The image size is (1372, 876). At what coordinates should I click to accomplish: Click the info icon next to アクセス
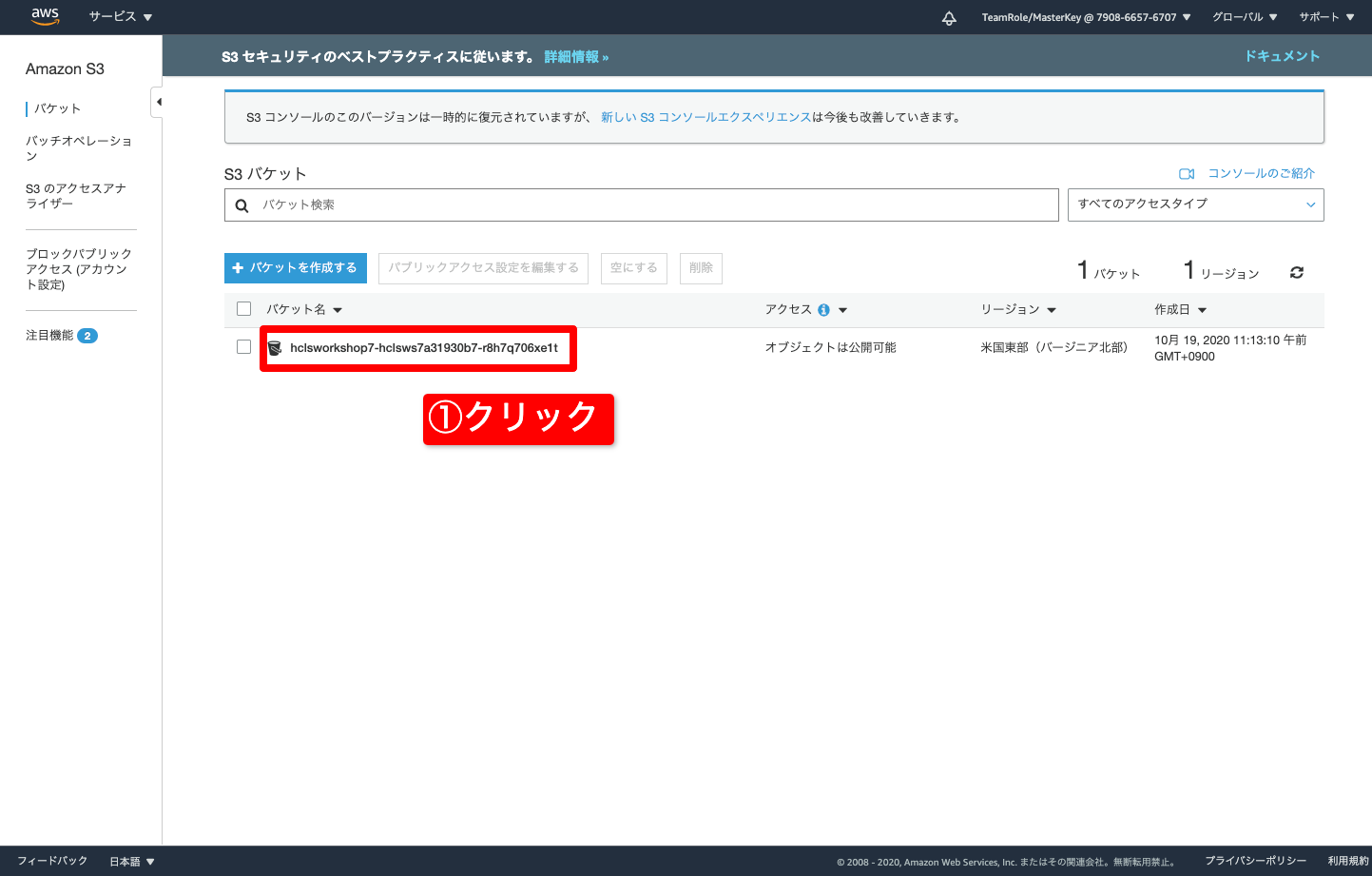(823, 310)
